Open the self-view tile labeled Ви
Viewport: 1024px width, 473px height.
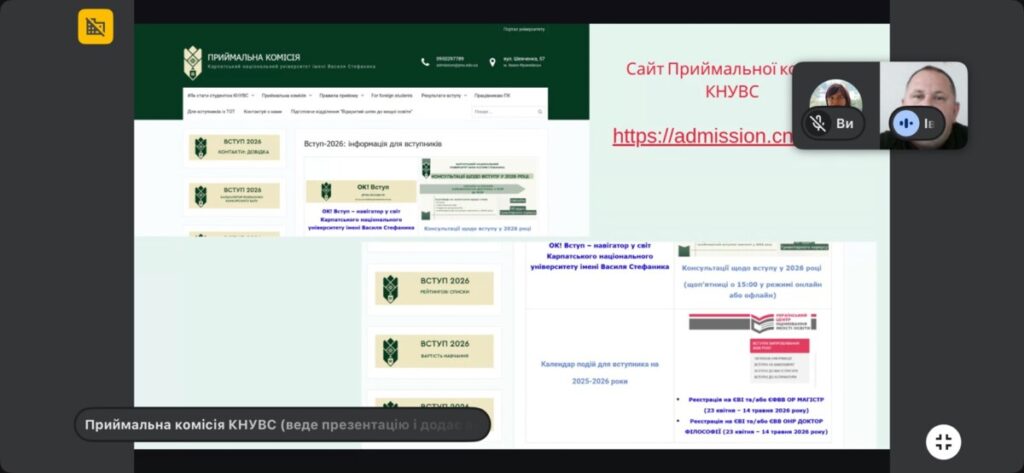[x=835, y=105]
